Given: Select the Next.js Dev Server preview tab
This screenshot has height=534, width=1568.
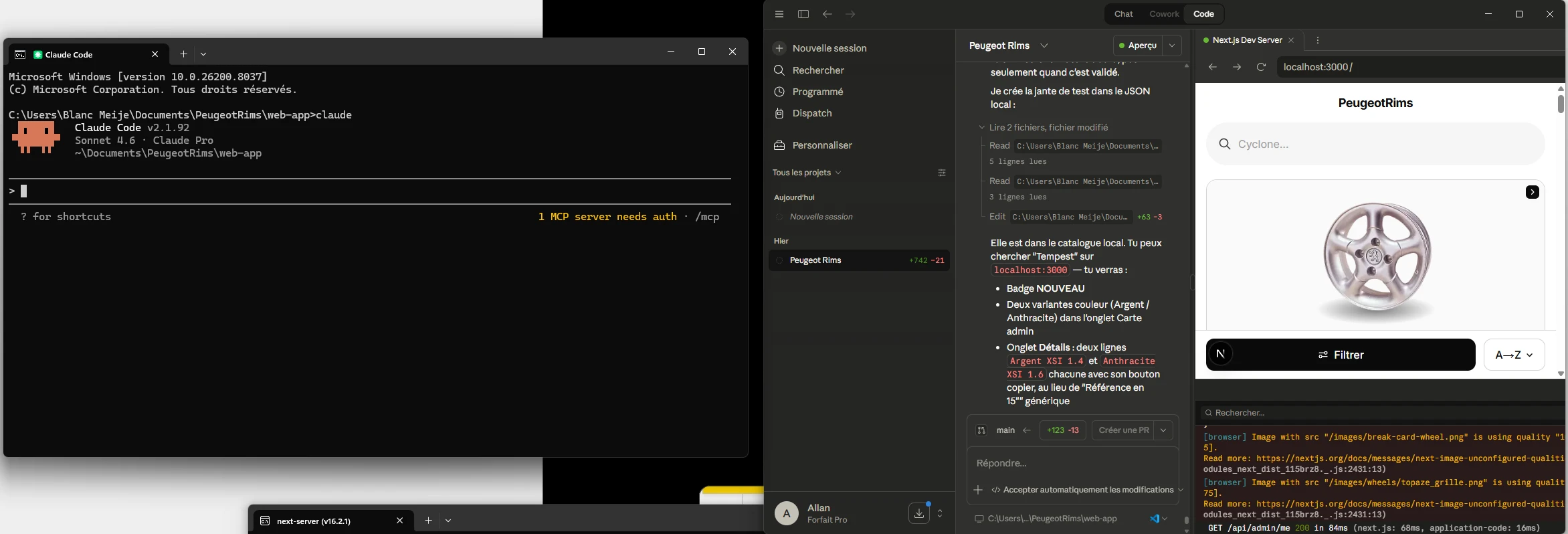Looking at the screenshot, I should (x=1247, y=40).
